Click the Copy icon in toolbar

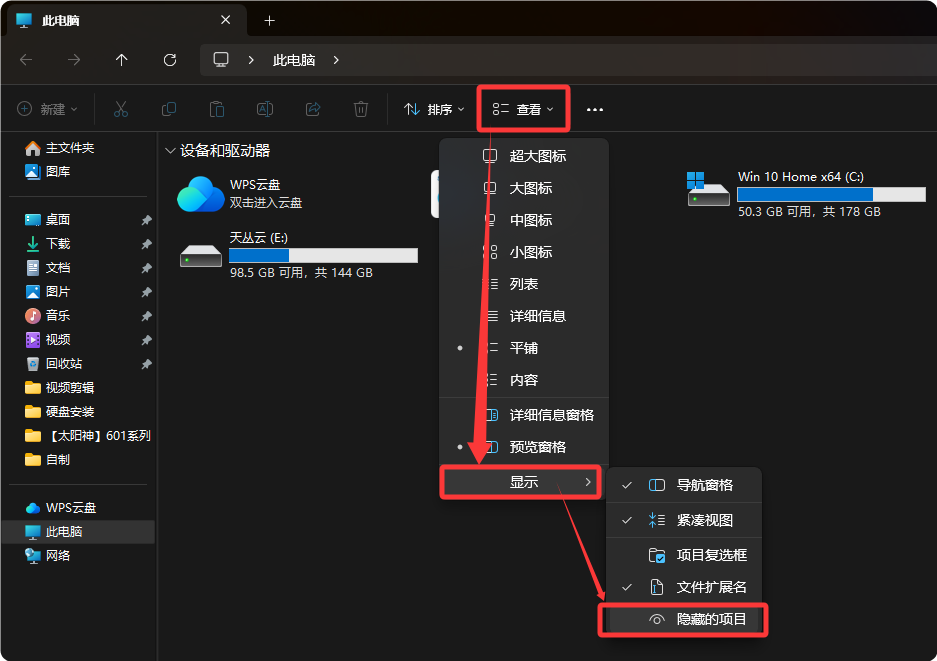tap(169, 109)
